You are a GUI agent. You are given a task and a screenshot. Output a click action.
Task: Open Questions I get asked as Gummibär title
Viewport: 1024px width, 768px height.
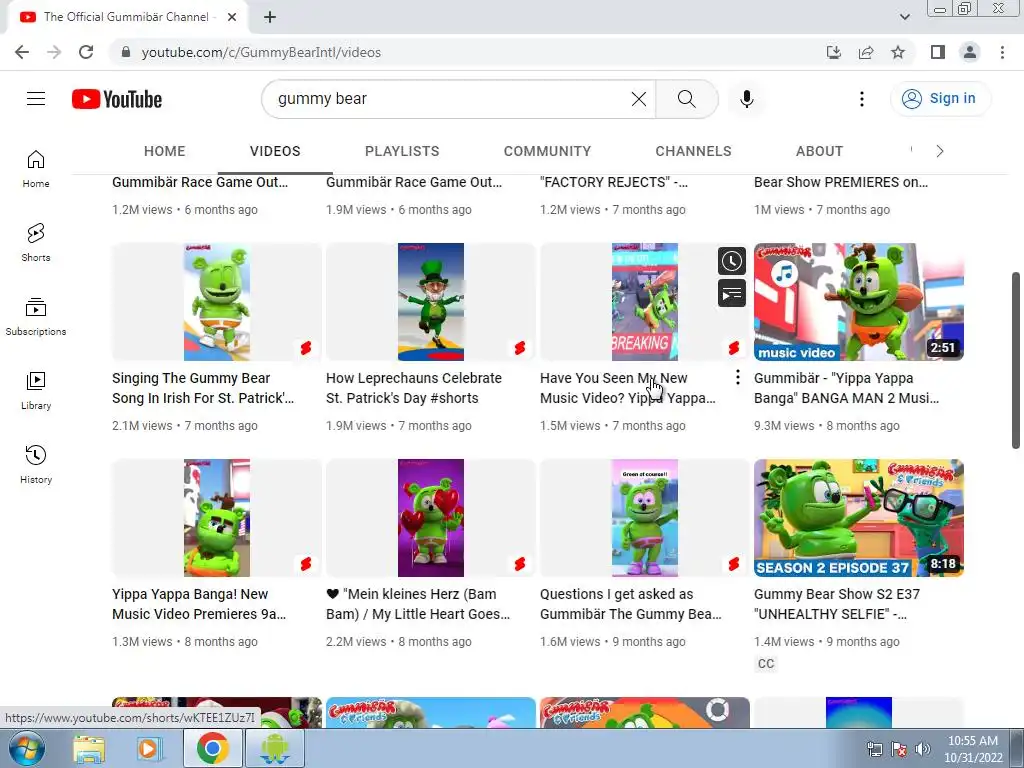(631, 604)
